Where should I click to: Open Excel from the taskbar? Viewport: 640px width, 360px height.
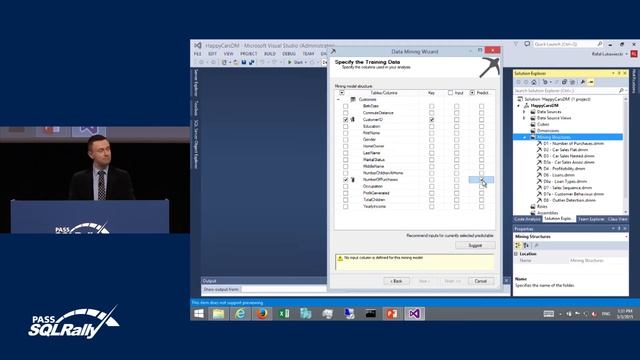pyautogui.click(x=284, y=313)
